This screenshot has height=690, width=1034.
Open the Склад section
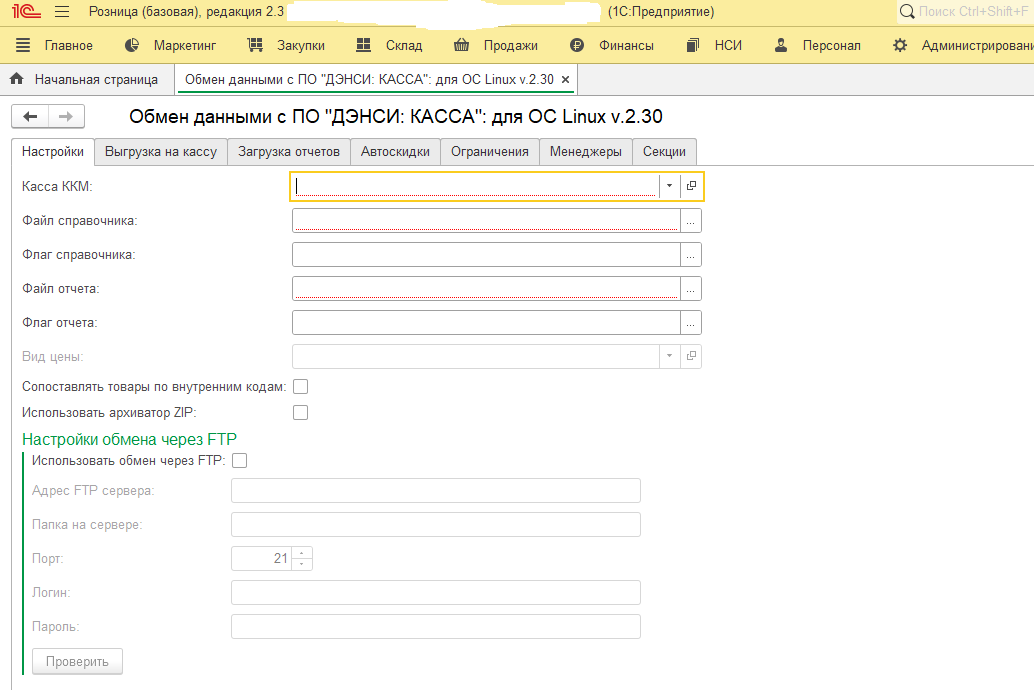pyautogui.click(x=404, y=45)
